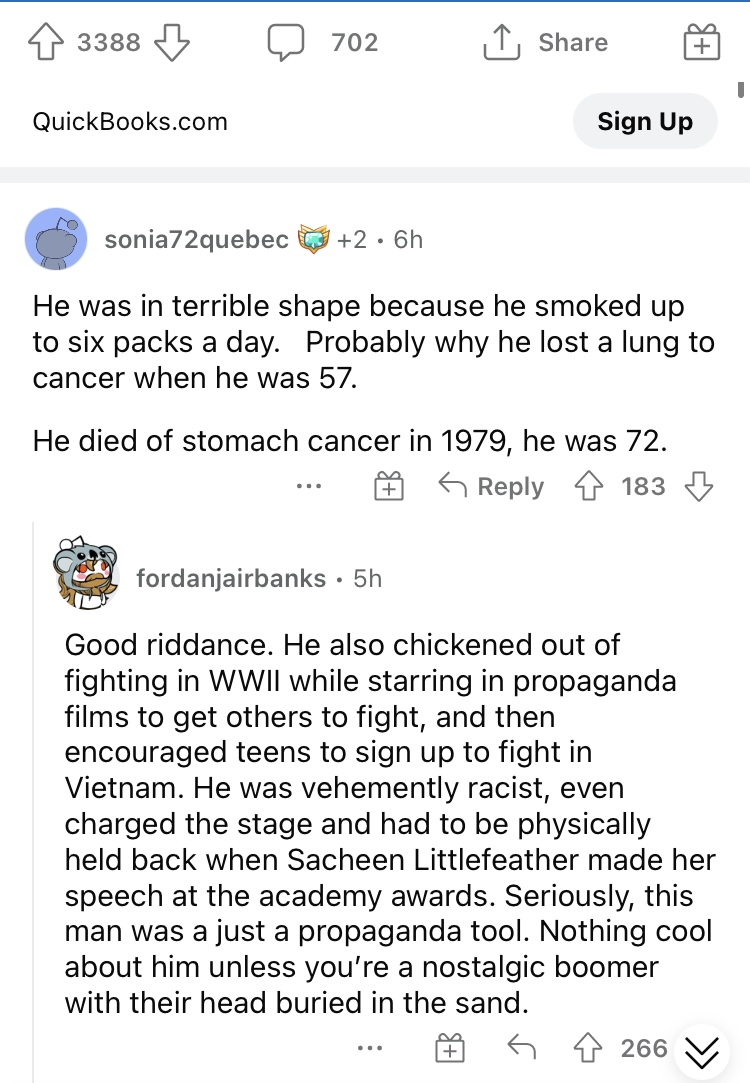Jump to next comment with double chevron

click(702, 1053)
